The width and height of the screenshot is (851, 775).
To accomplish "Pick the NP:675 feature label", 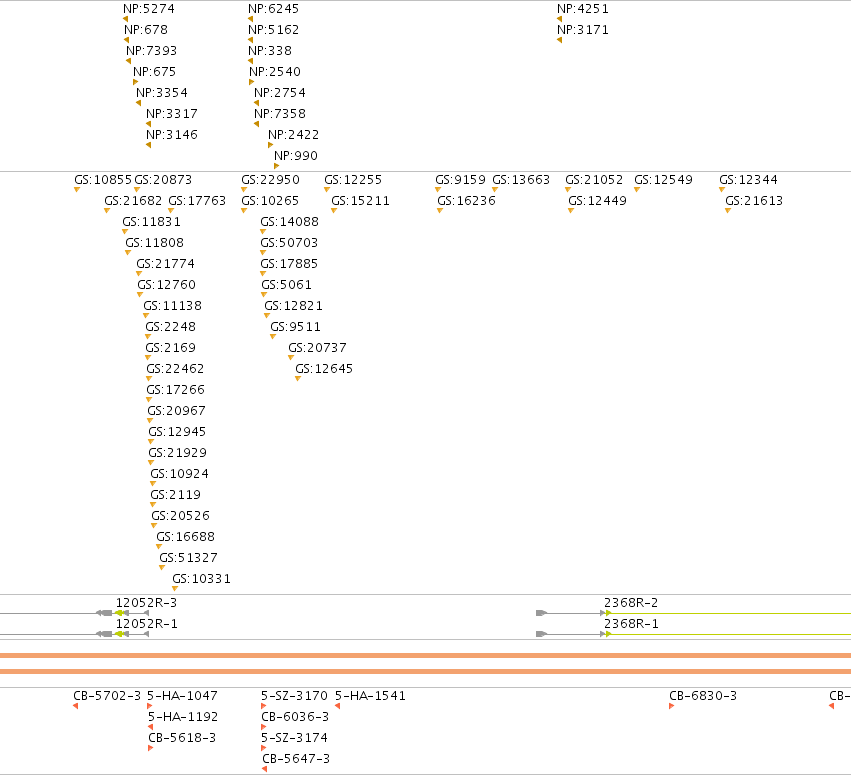I will pos(154,72).
